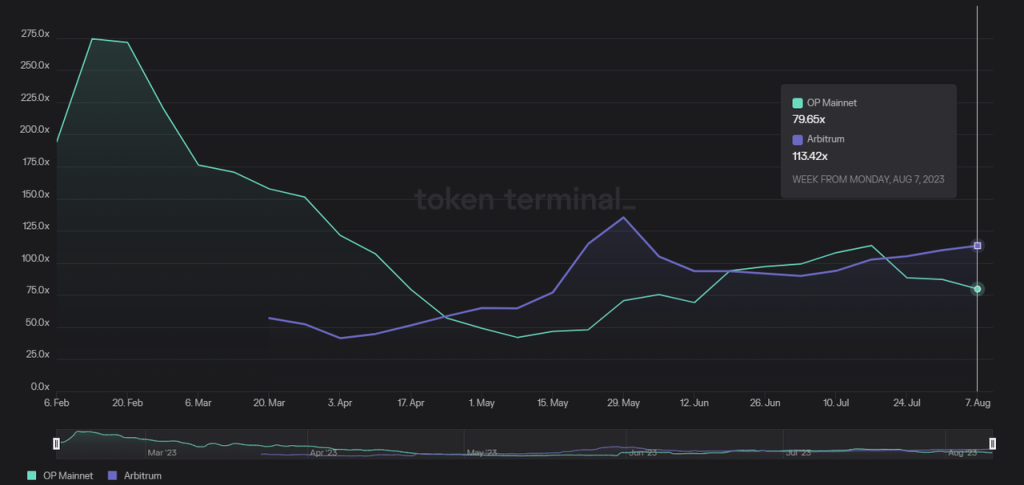
Task: Click the 200.0x y-axis label
Action: pos(35,130)
